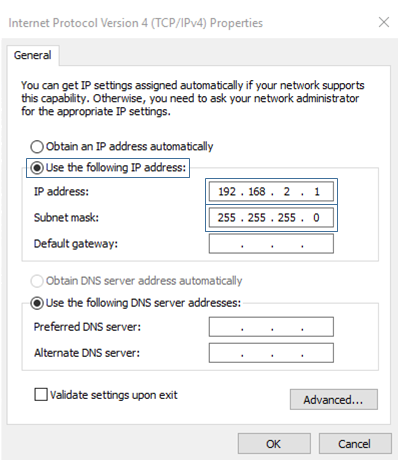This screenshot has height=461, width=398.
Task: Click the Preferred DNS server field
Action: pyautogui.click(x=271, y=327)
